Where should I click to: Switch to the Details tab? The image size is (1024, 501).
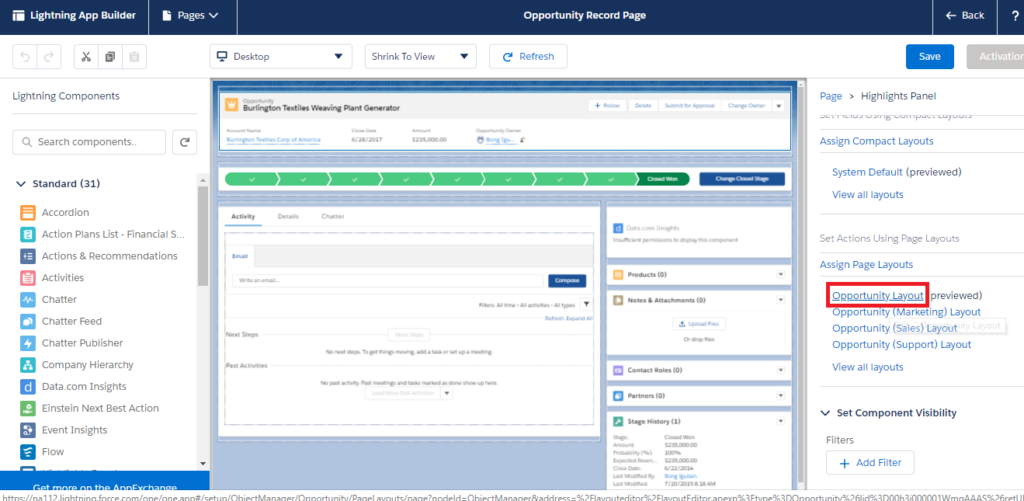click(x=288, y=216)
